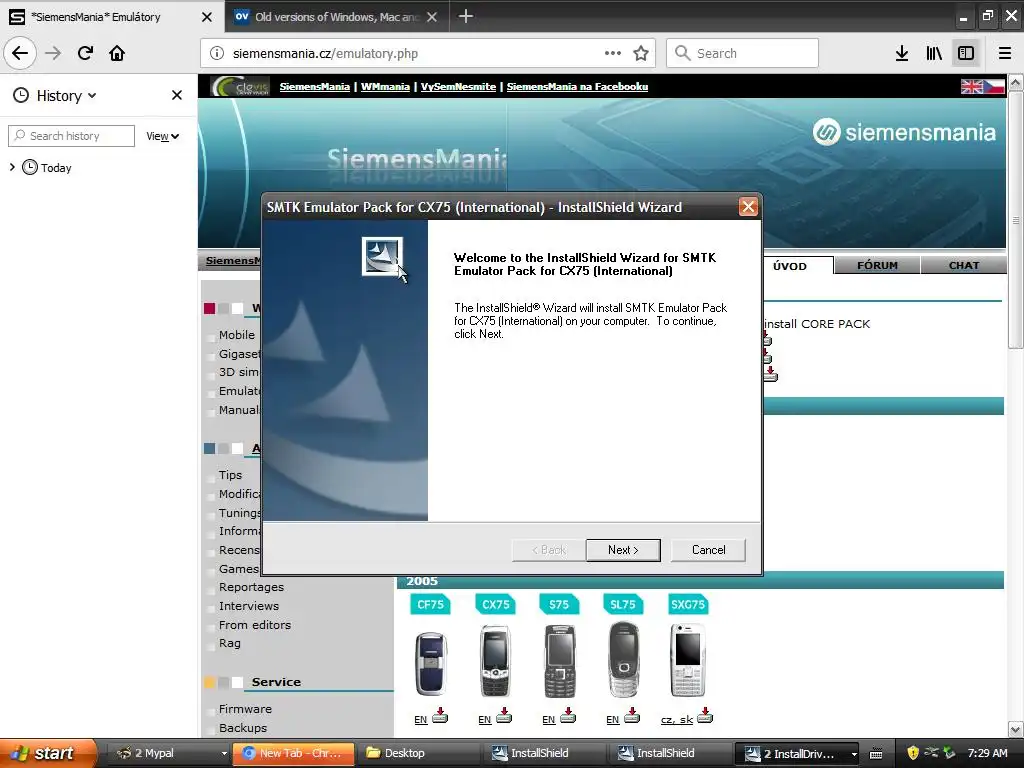Open the Desktop folder taskbar item
The image size is (1024, 768).
(420, 753)
